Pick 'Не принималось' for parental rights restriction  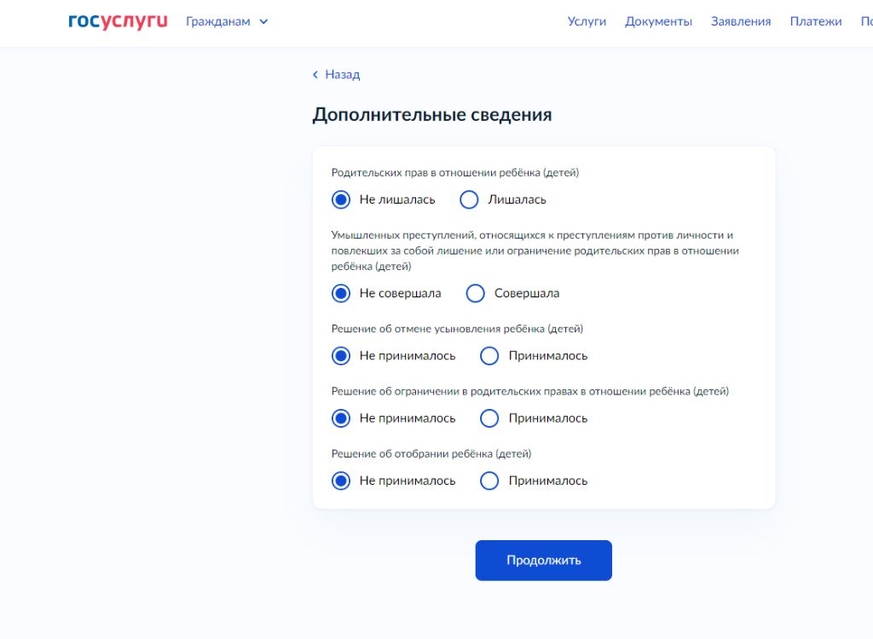(x=341, y=418)
